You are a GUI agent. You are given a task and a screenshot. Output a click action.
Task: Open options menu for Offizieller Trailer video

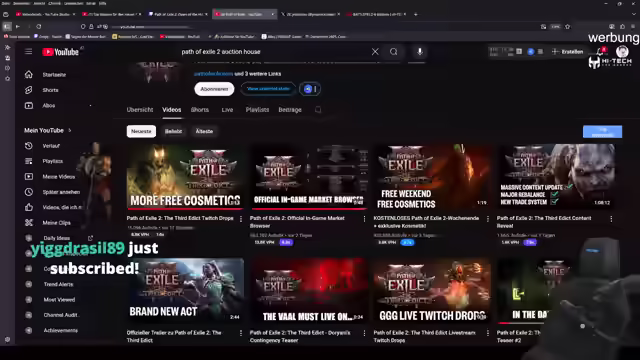pos(241,333)
